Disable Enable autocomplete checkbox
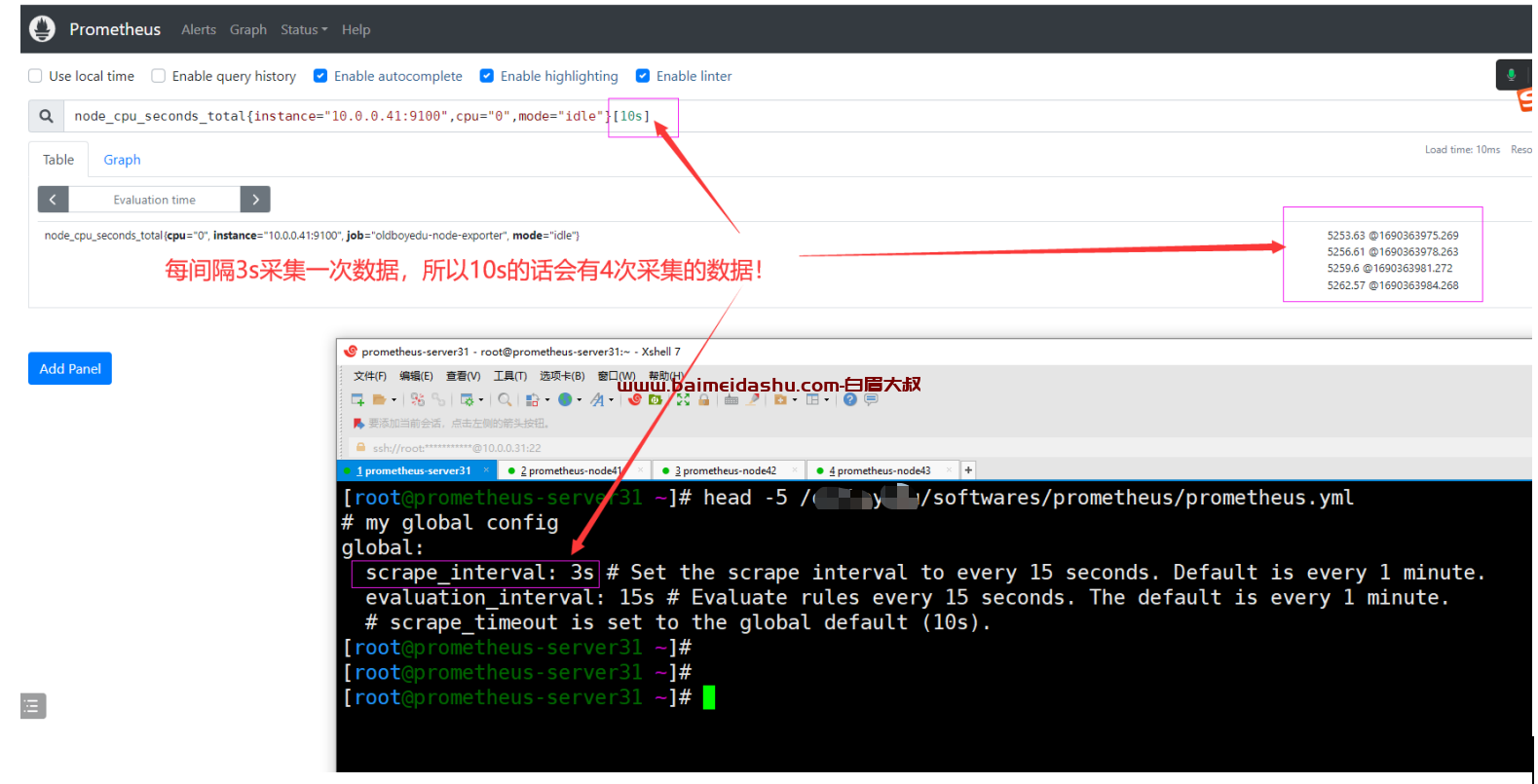This screenshot has height=784, width=1538. 320,76
